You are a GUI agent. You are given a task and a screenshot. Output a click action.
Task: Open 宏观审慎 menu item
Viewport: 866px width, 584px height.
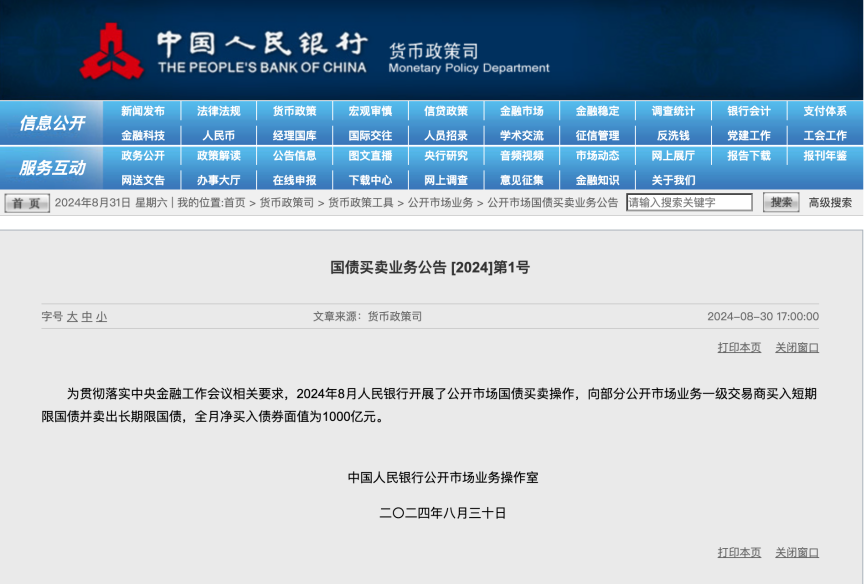(370, 111)
